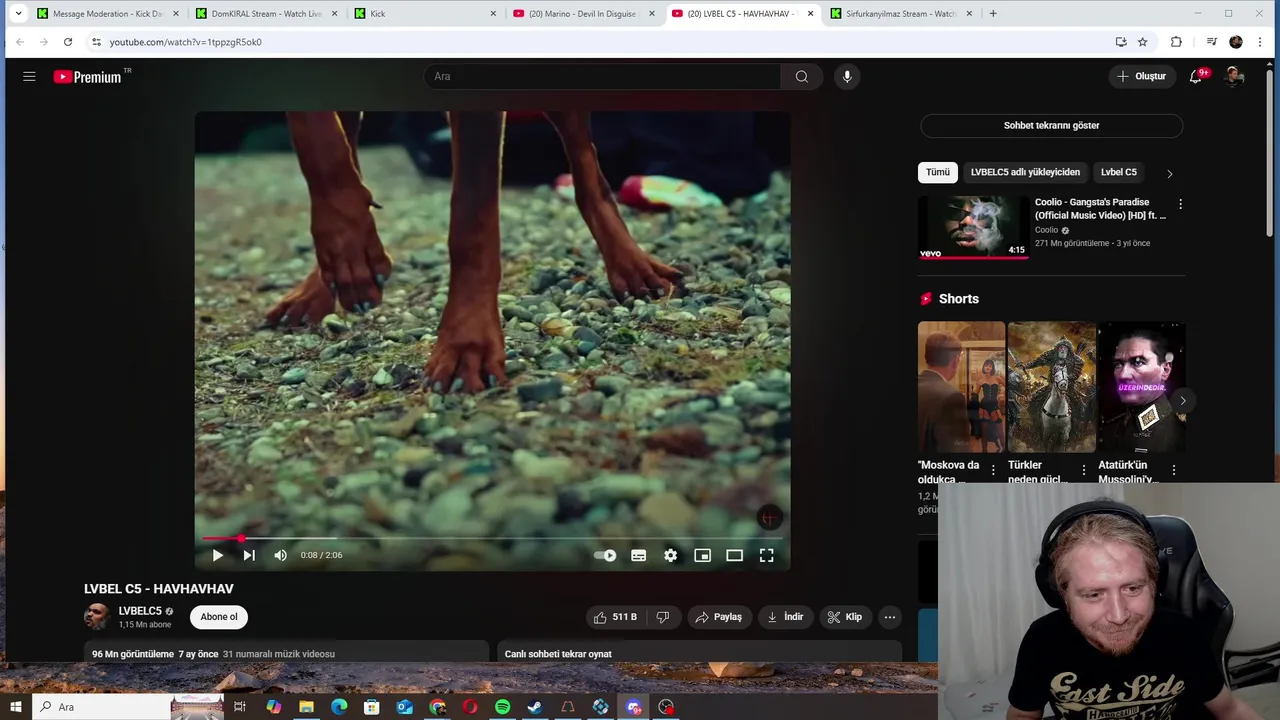
Task: Open options for 'Moskova da' Short
Action: (x=993, y=470)
